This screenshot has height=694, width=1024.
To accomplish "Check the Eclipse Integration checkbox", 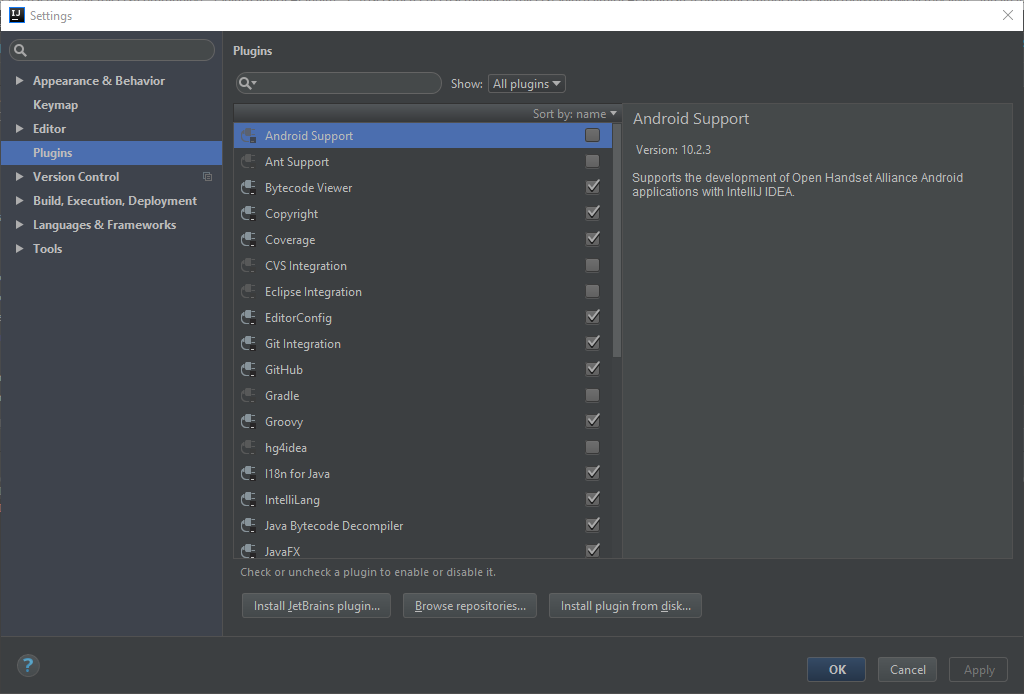I will click(x=592, y=291).
